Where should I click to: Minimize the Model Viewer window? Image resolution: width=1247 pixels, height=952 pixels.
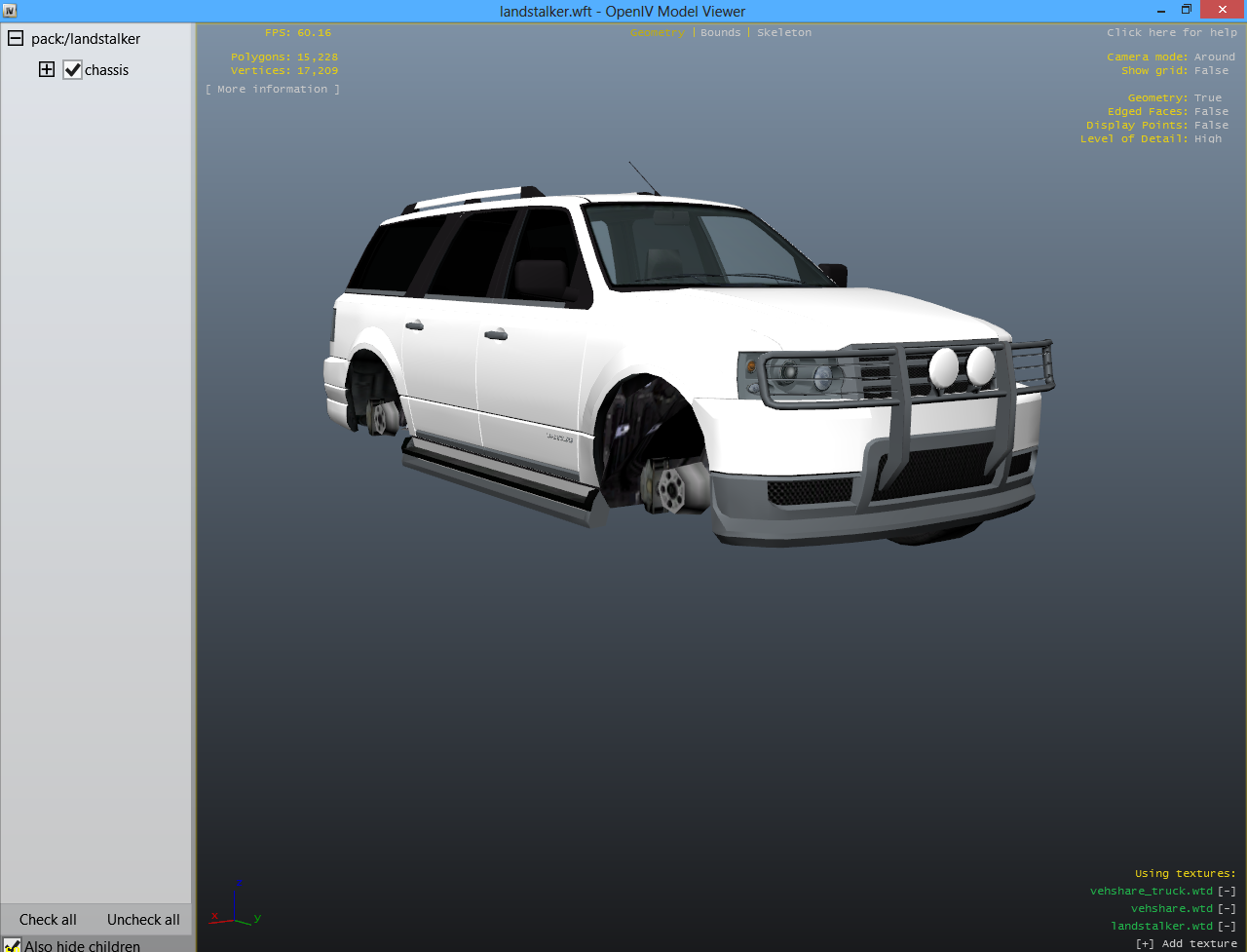click(x=1161, y=10)
